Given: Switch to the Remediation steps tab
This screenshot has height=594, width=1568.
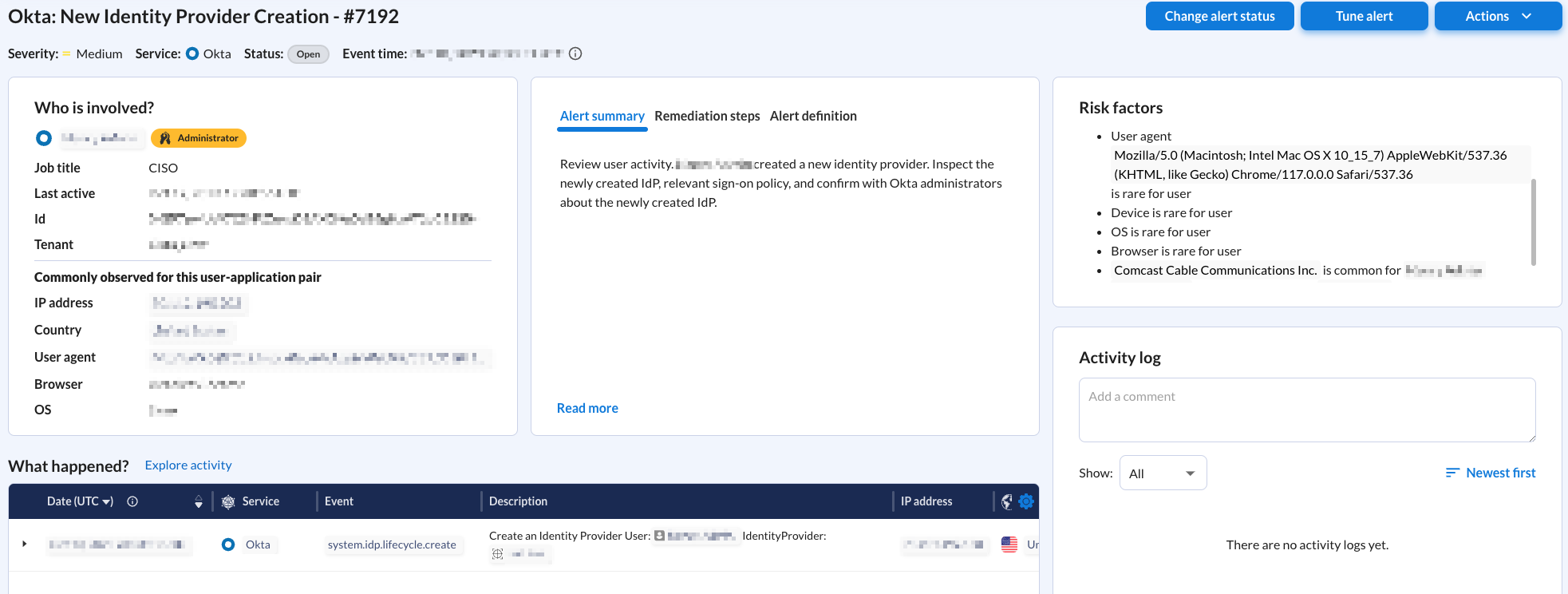Looking at the screenshot, I should click(707, 116).
